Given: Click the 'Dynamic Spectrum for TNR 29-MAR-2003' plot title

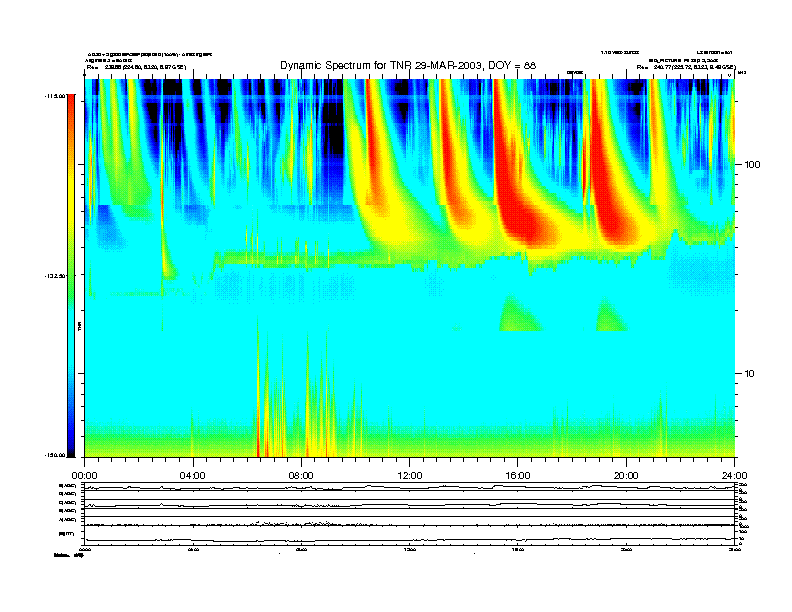Looking at the screenshot, I should [x=408, y=65].
